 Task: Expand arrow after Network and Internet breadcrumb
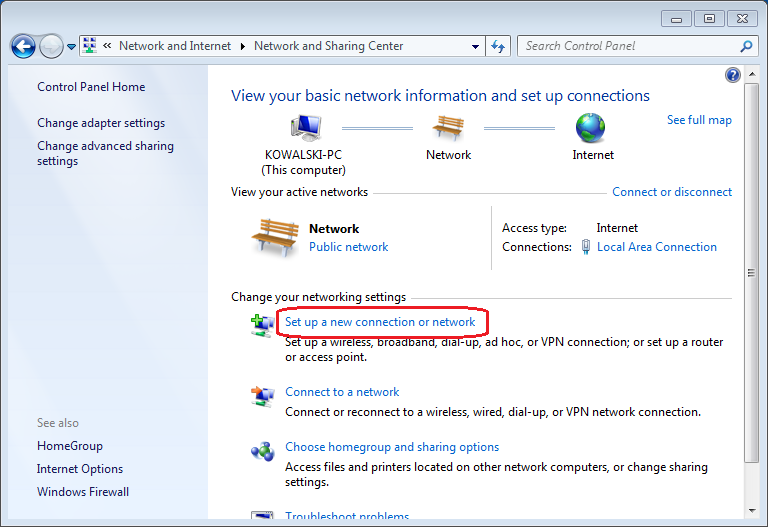pos(242,46)
